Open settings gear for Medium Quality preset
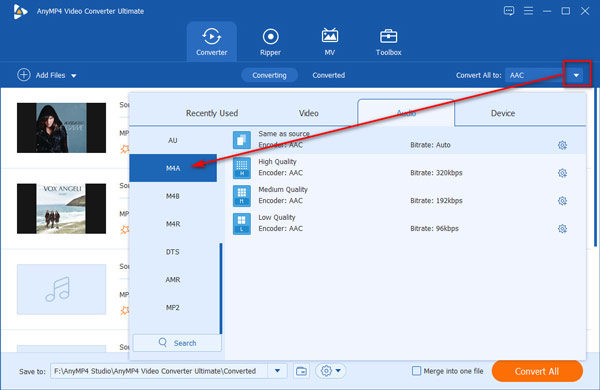 pyautogui.click(x=562, y=201)
